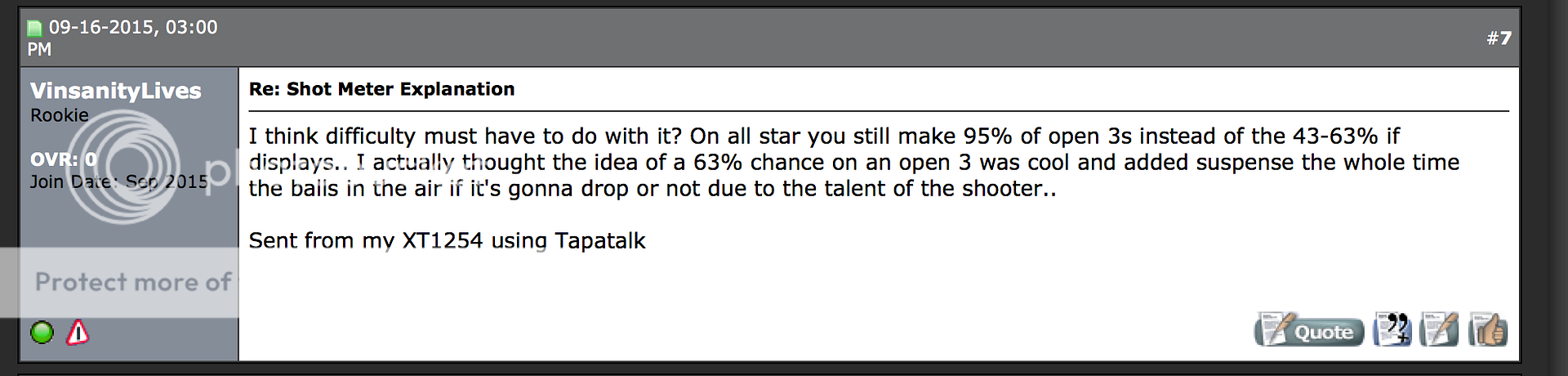Open the #7 post permalink

pos(1499,38)
